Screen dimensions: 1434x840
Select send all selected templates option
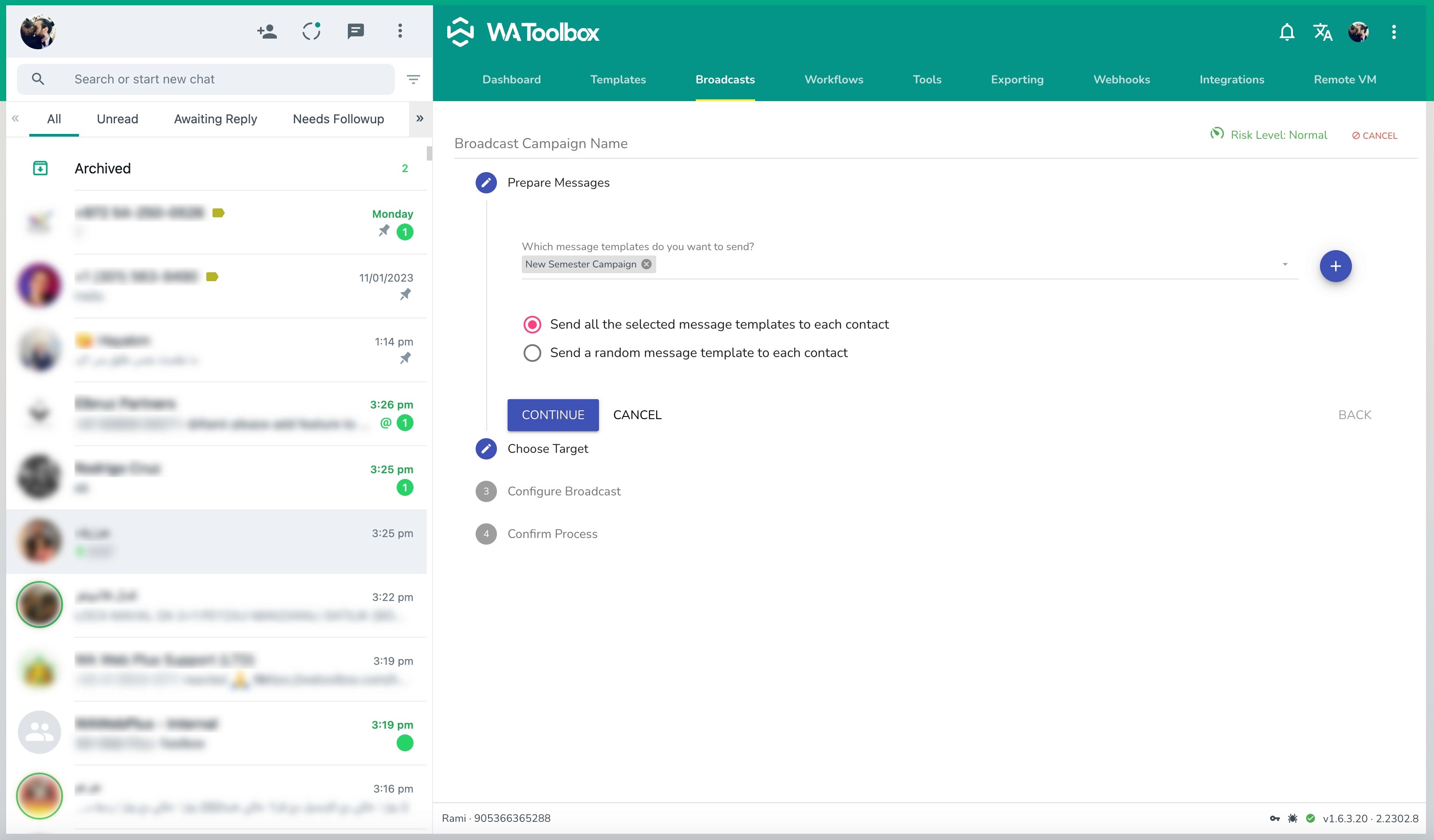click(x=532, y=324)
